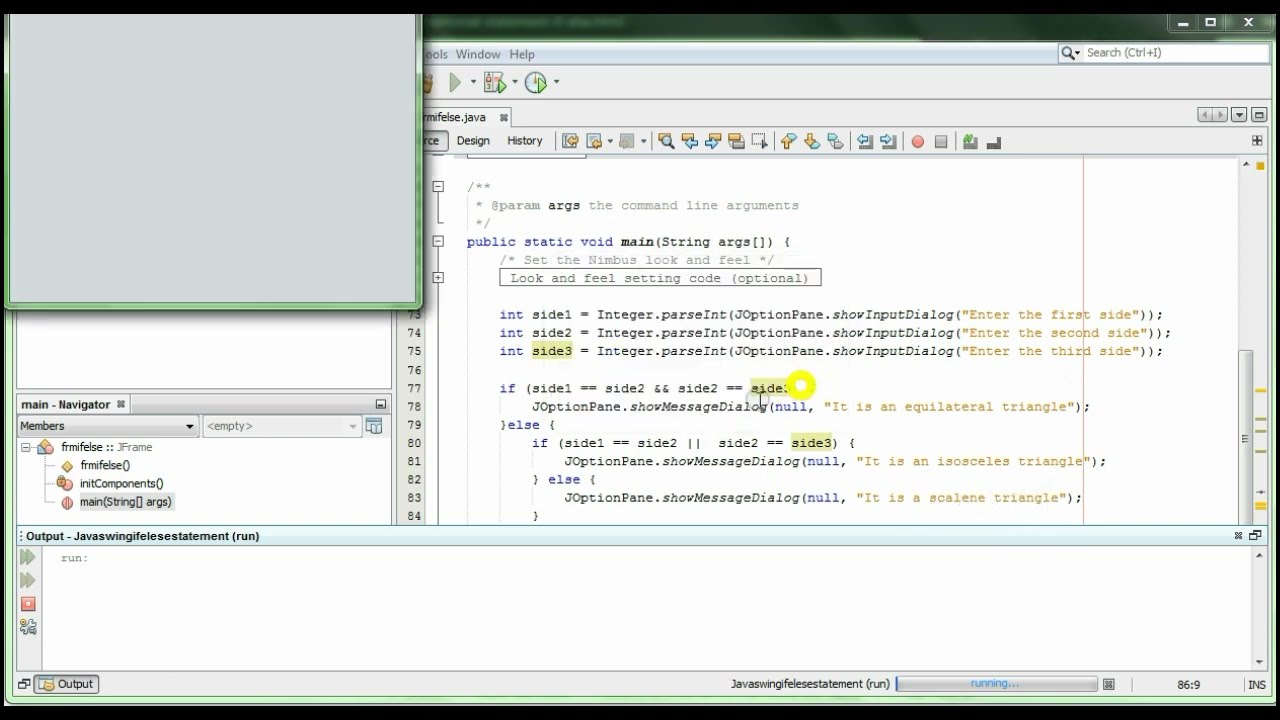Click the Find Selection magnifier icon
Image resolution: width=1280 pixels, height=720 pixels.
click(666, 142)
